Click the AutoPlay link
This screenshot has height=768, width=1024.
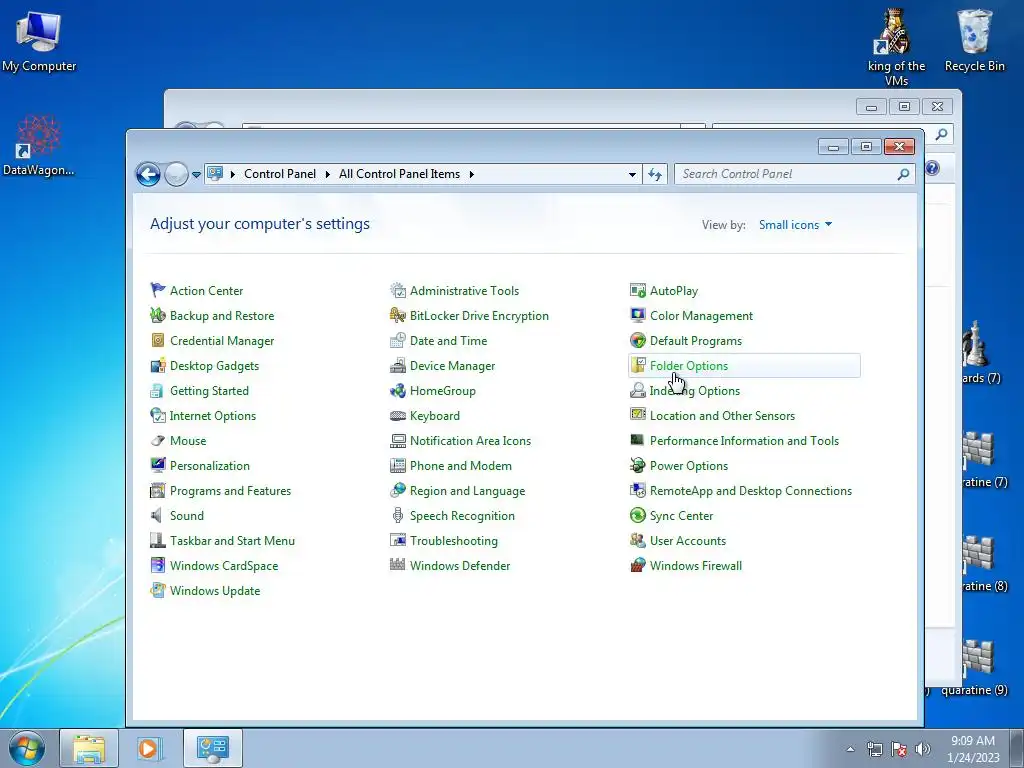[x=673, y=291]
